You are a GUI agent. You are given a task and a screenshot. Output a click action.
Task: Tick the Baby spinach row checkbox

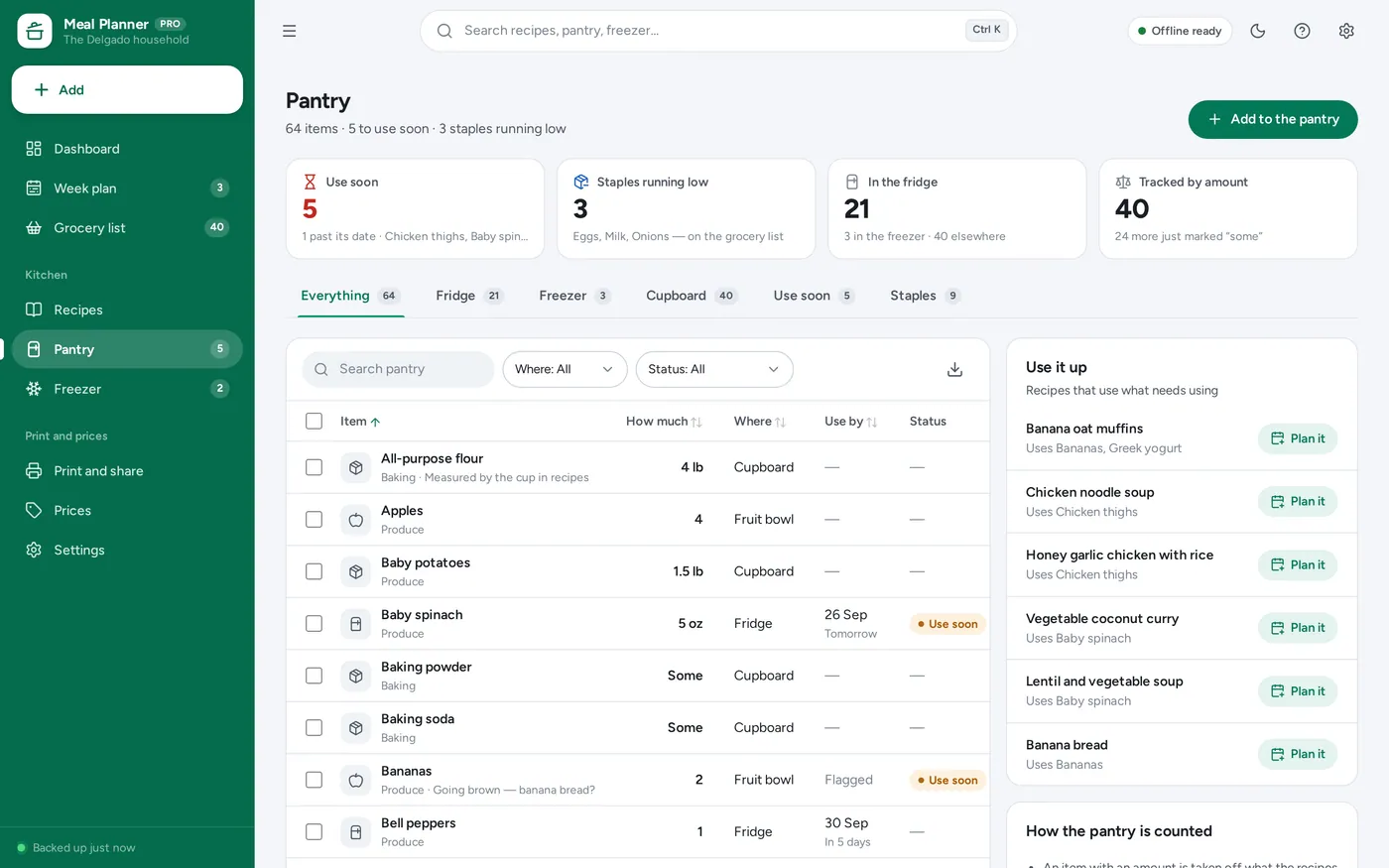(315, 624)
